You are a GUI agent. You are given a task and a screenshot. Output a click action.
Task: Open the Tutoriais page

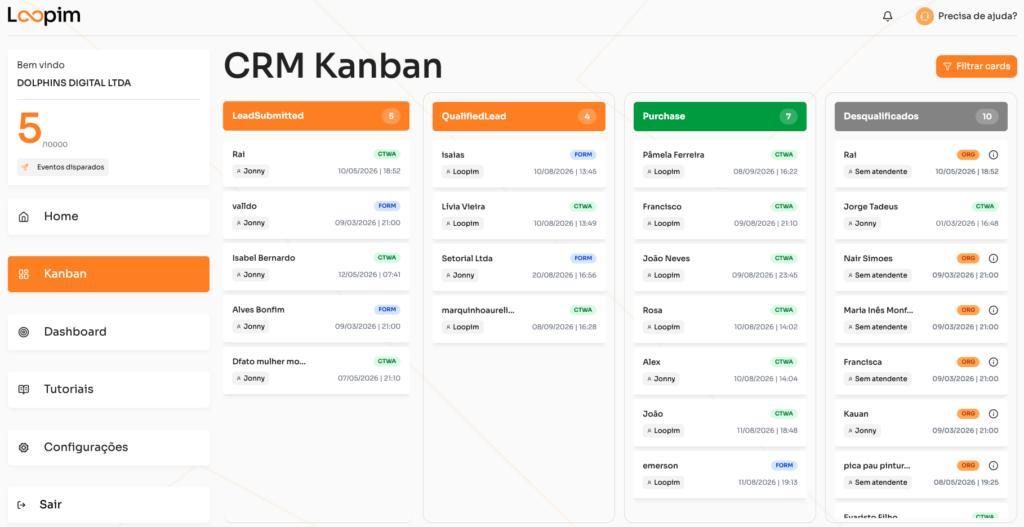point(108,390)
